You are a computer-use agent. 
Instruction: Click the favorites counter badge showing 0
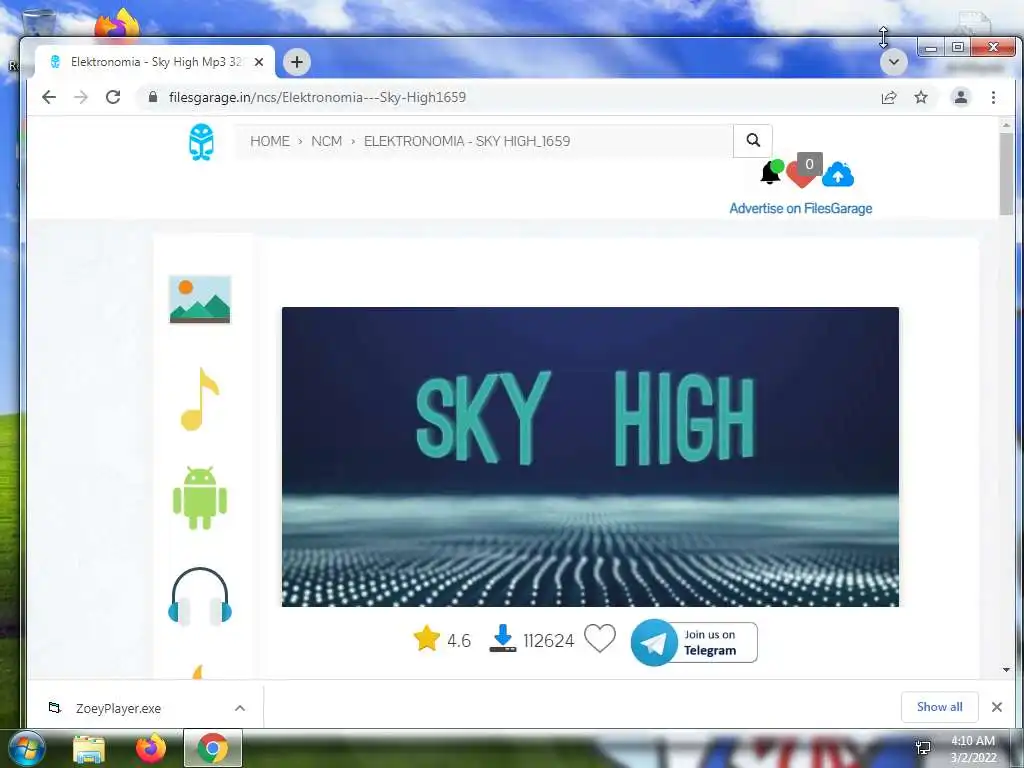click(x=809, y=164)
